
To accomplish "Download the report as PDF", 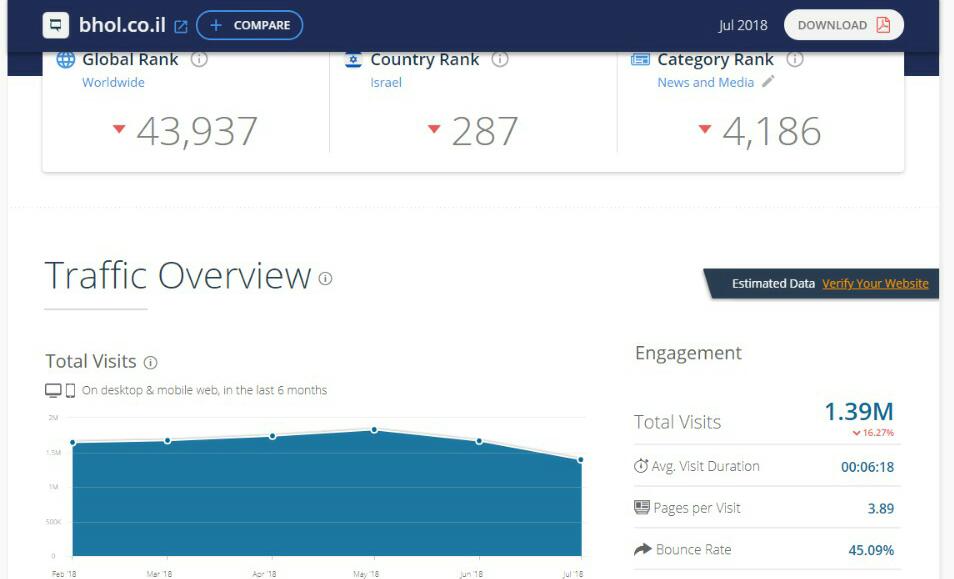I will [x=843, y=25].
